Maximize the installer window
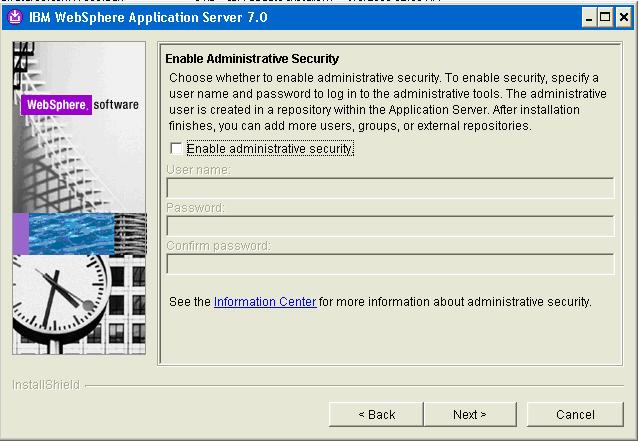Screen dimensions: 639x441 pos(605,18)
